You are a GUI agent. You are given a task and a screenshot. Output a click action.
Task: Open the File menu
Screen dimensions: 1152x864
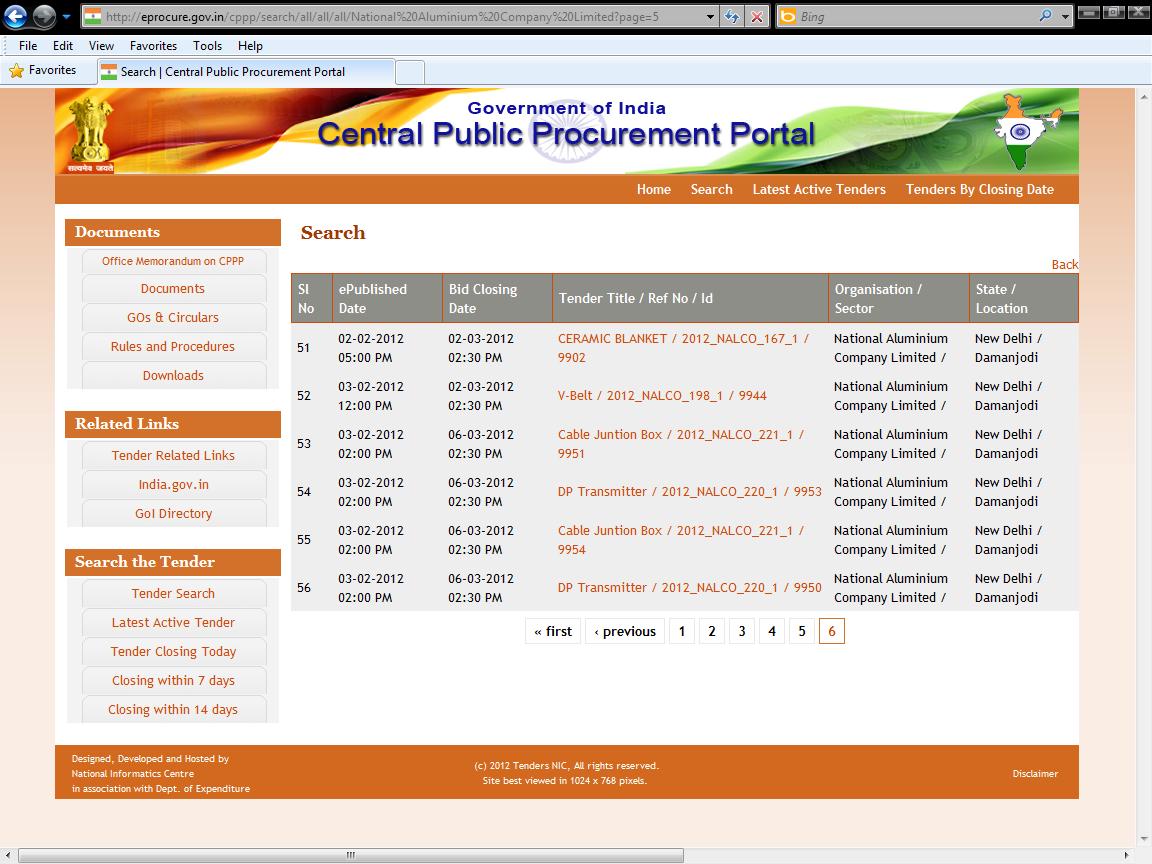pyautogui.click(x=28, y=46)
